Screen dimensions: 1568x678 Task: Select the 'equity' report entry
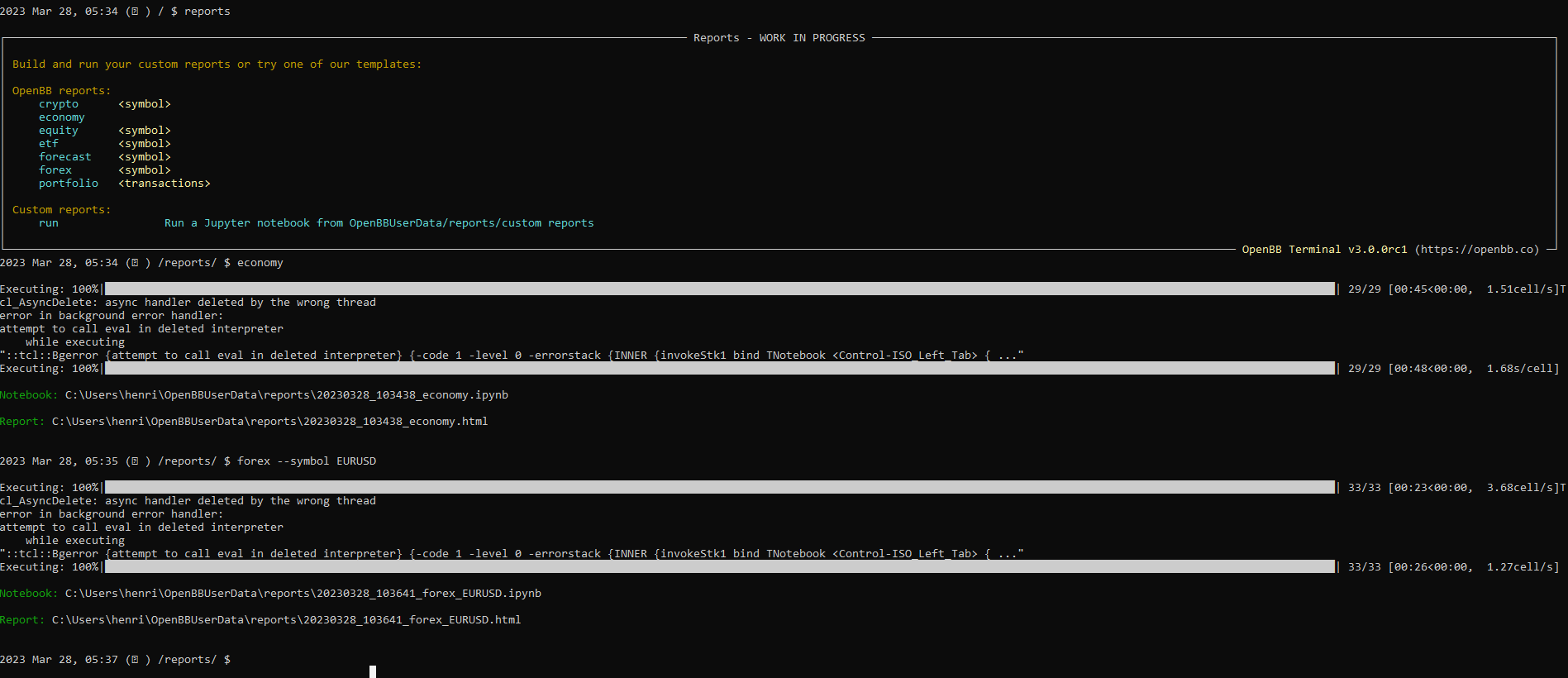pos(59,131)
